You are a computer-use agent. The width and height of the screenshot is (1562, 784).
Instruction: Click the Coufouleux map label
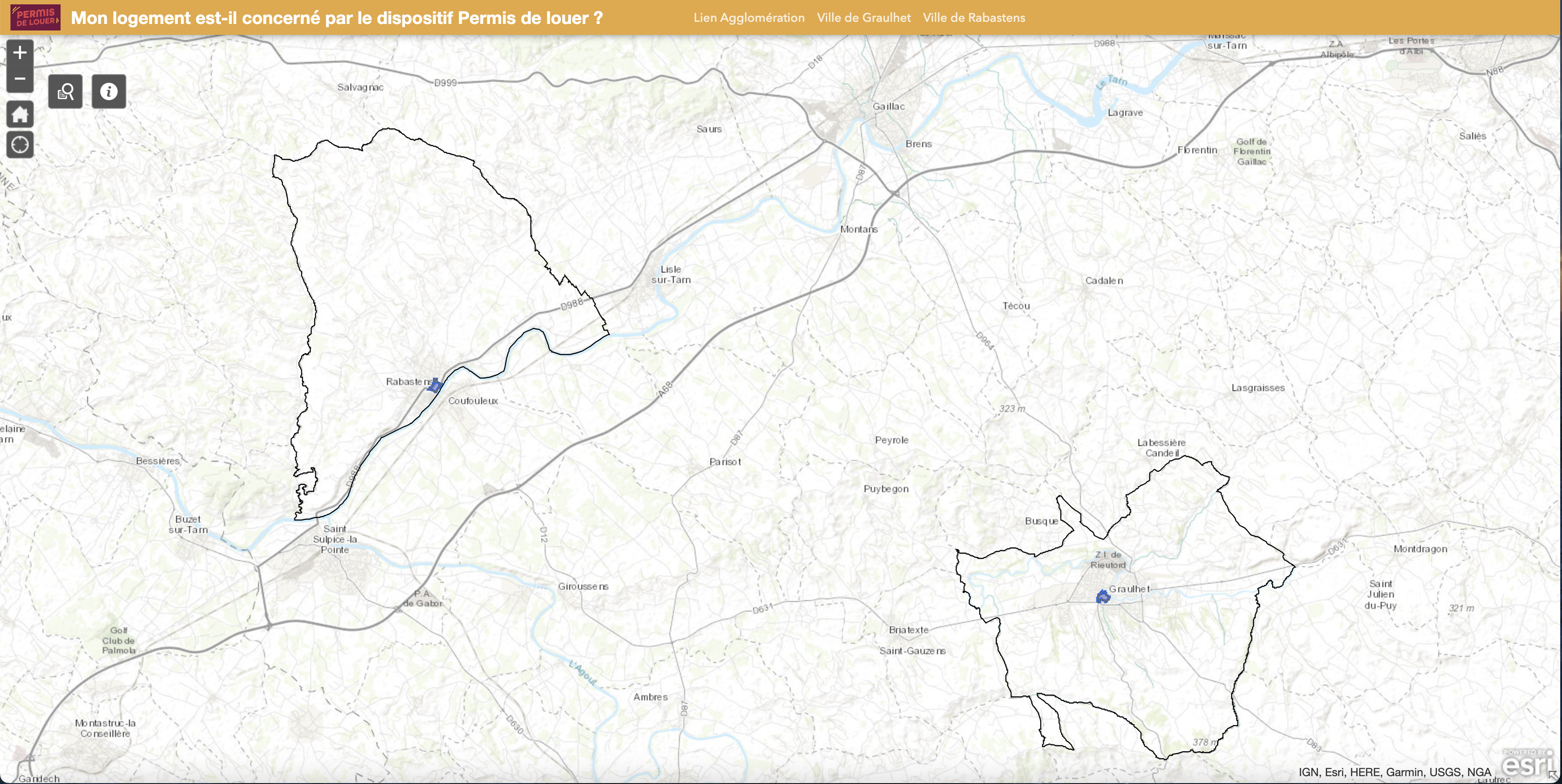pos(473,400)
